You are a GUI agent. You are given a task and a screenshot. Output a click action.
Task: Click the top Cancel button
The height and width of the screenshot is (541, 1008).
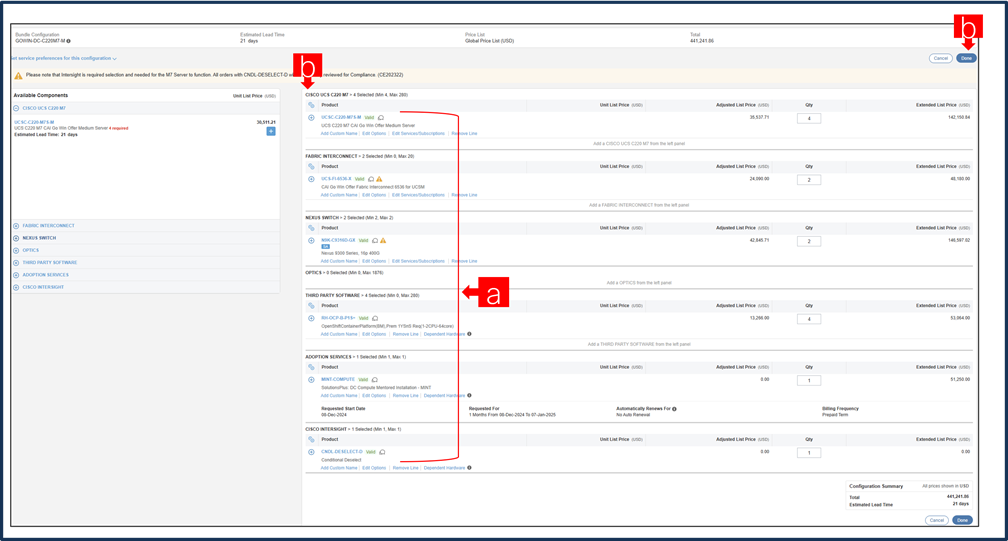point(940,58)
